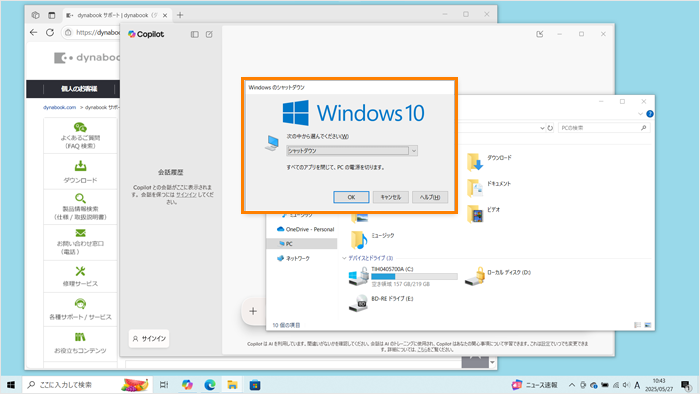Confirm shutdown with the OK button
Viewport: 700px width, 394px height.
click(x=351, y=197)
